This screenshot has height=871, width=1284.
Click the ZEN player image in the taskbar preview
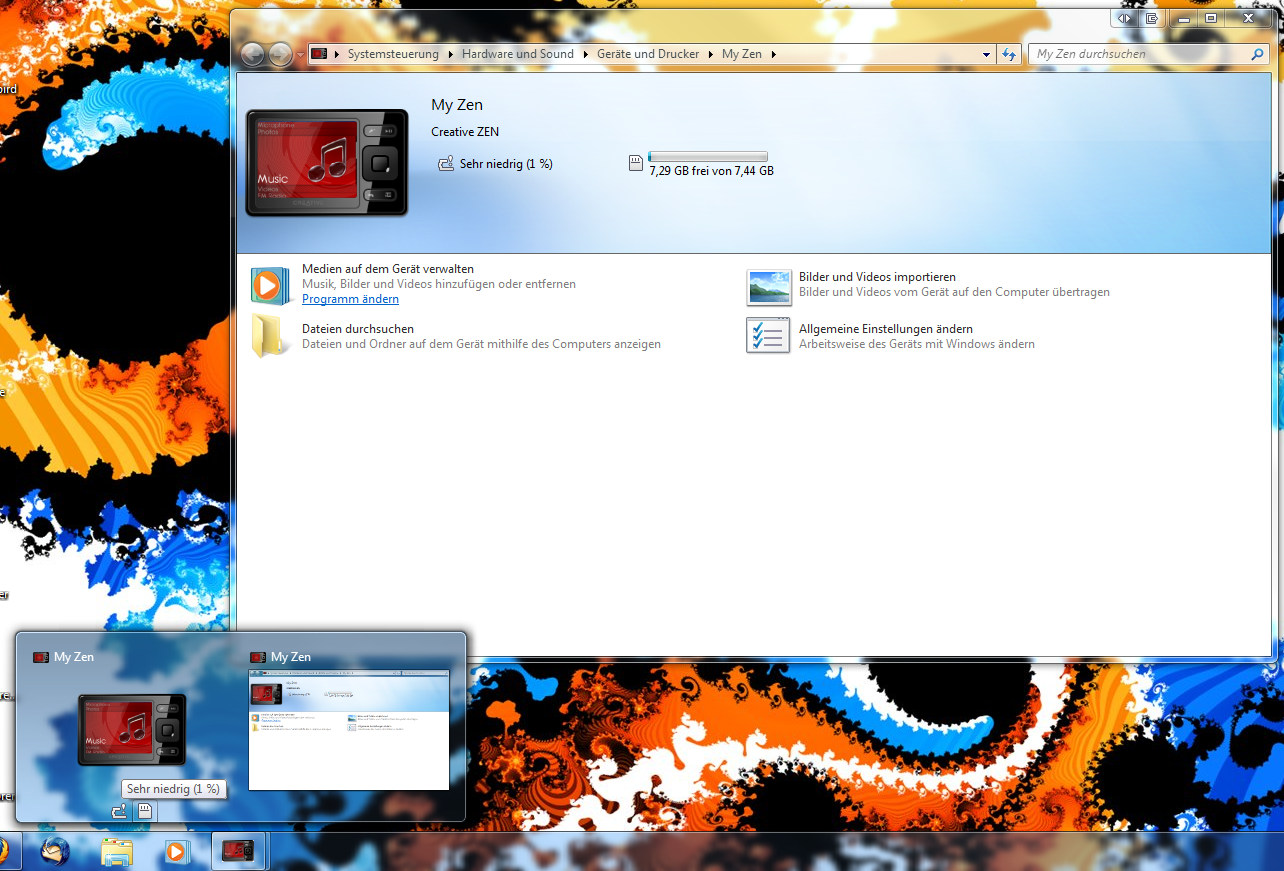132,730
